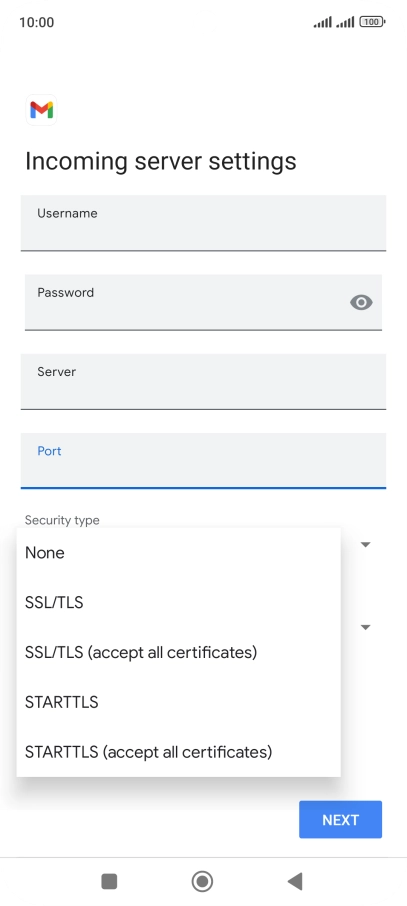Tap the NEXT button
The image size is (407, 906).
(341, 819)
